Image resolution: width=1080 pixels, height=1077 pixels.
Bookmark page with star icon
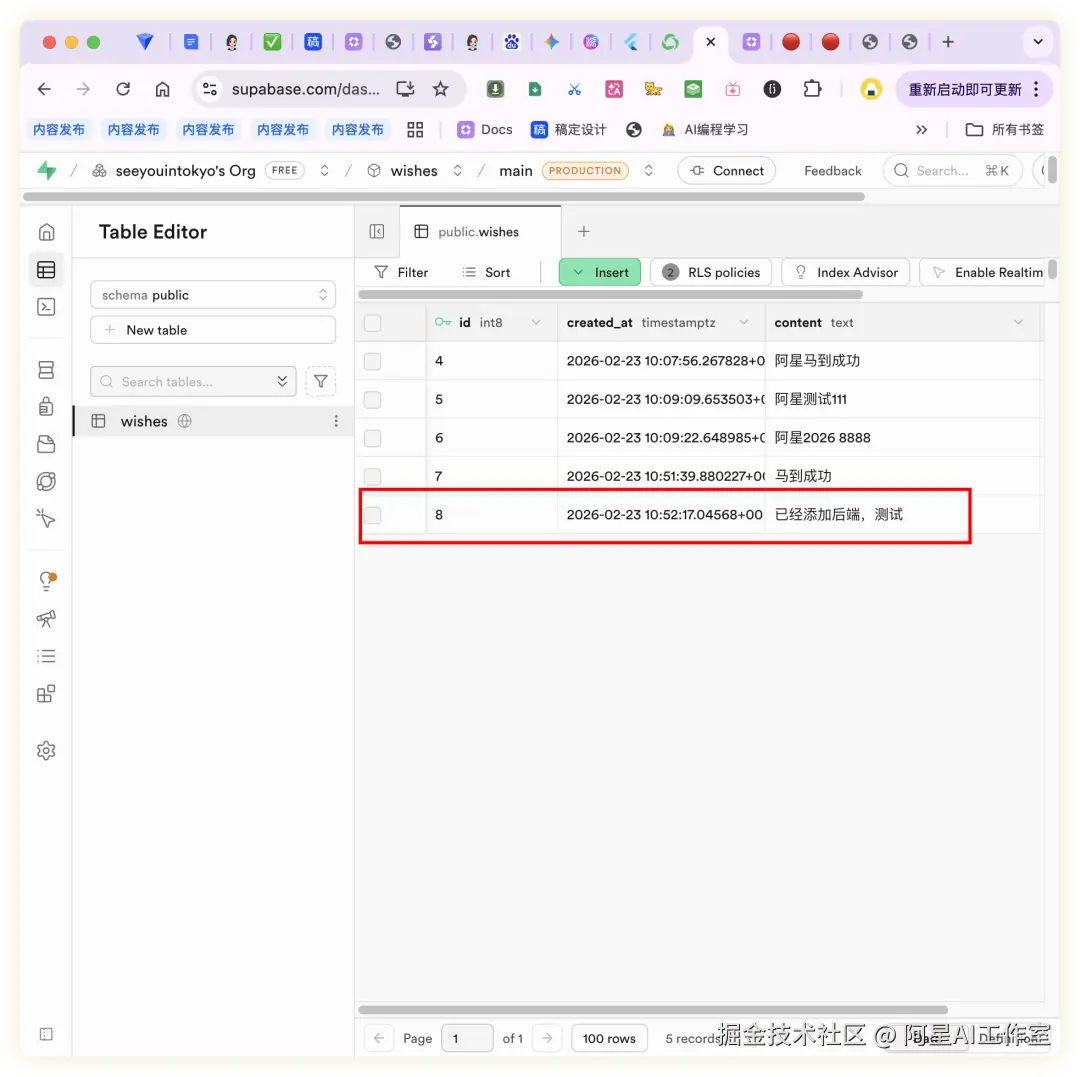441,89
